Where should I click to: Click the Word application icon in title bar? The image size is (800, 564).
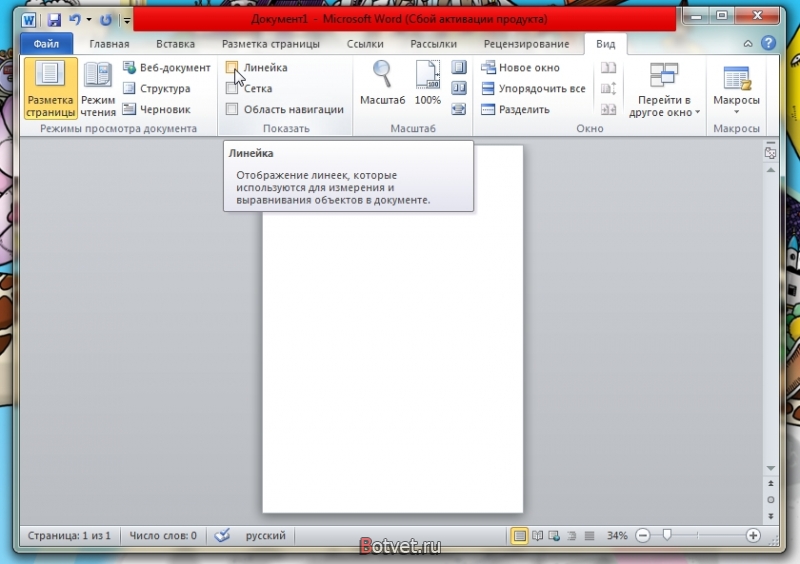coord(29,20)
